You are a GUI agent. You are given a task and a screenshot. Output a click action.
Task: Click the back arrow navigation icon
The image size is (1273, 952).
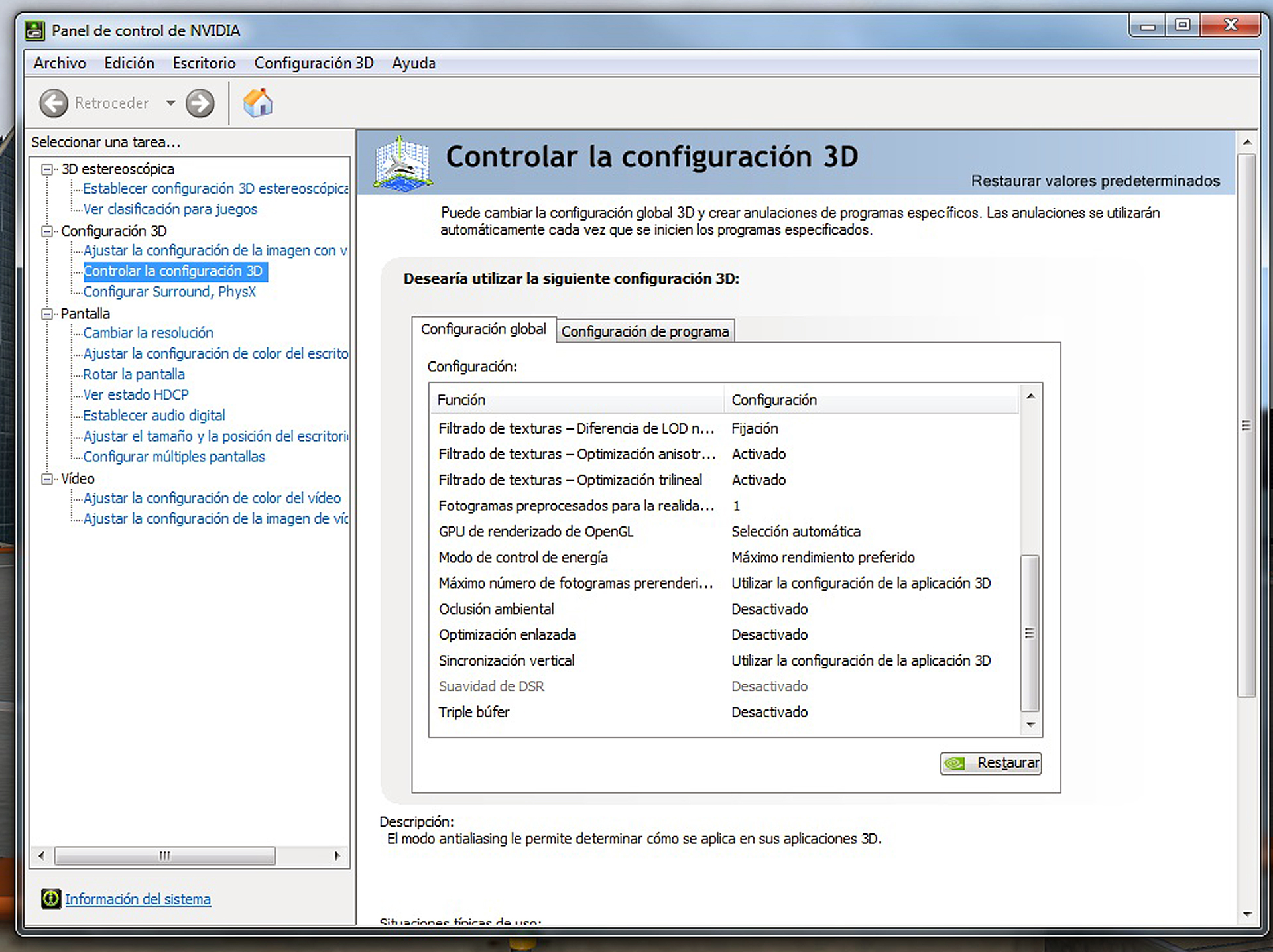point(54,103)
